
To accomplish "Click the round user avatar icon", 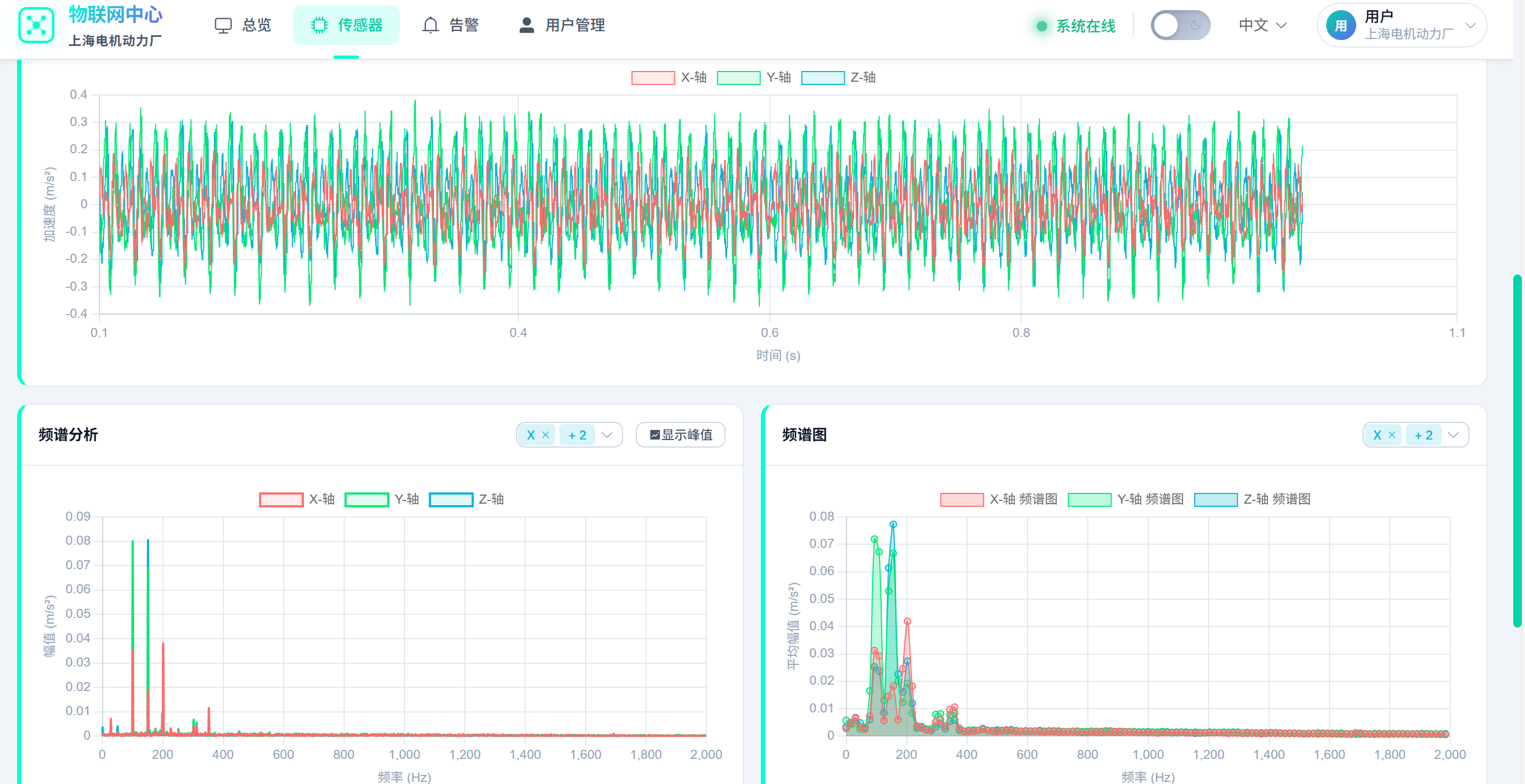I will tap(1341, 26).
